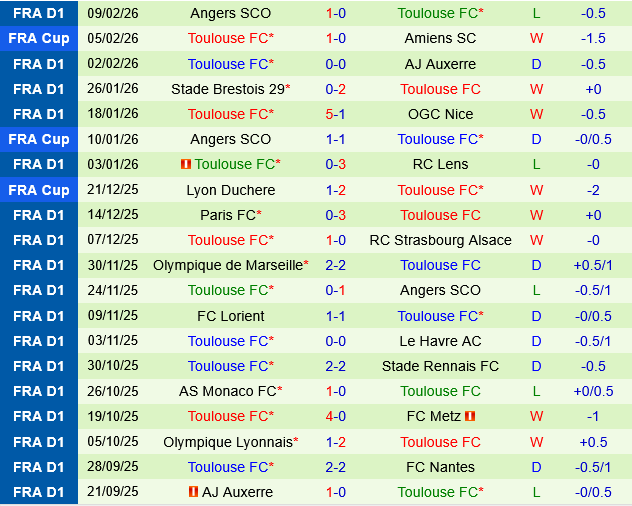The width and height of the screenshot is (632, 506).
Task: Open Amiens SC team link
Action: (x=440, y=38)
